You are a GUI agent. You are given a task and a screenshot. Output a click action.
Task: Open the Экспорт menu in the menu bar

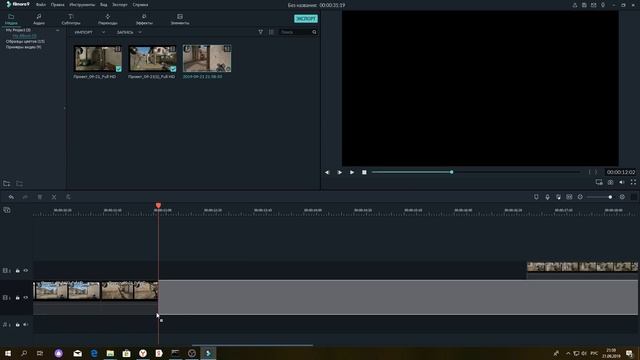point(120,5)
